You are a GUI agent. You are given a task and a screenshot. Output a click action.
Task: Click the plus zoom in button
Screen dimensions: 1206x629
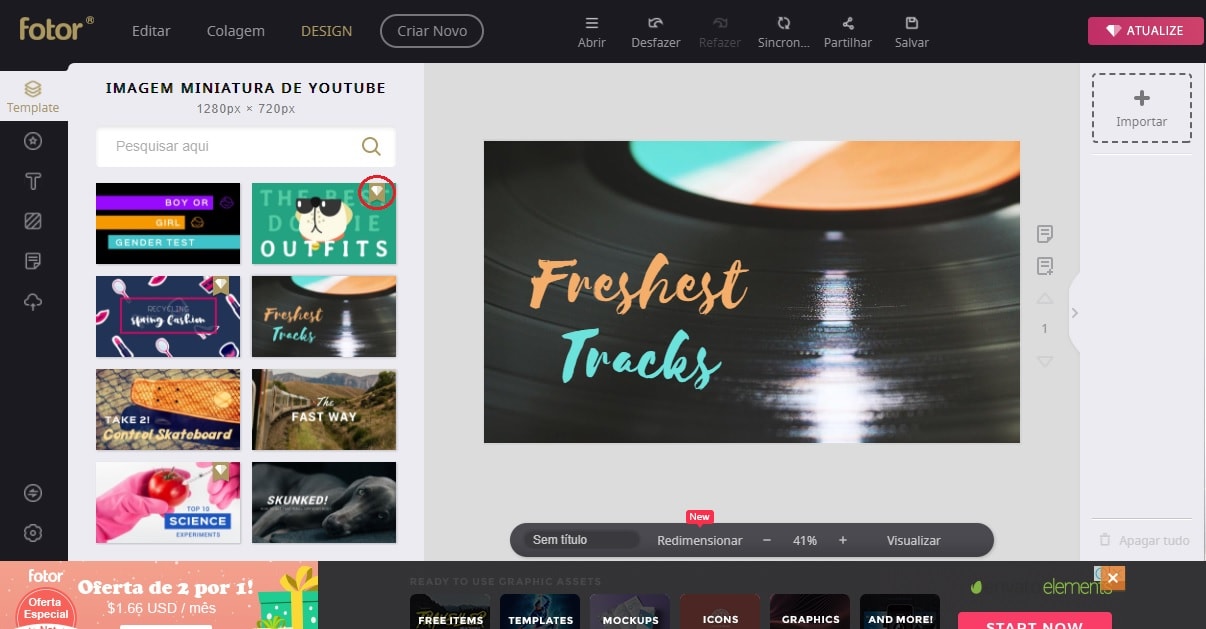843,540
